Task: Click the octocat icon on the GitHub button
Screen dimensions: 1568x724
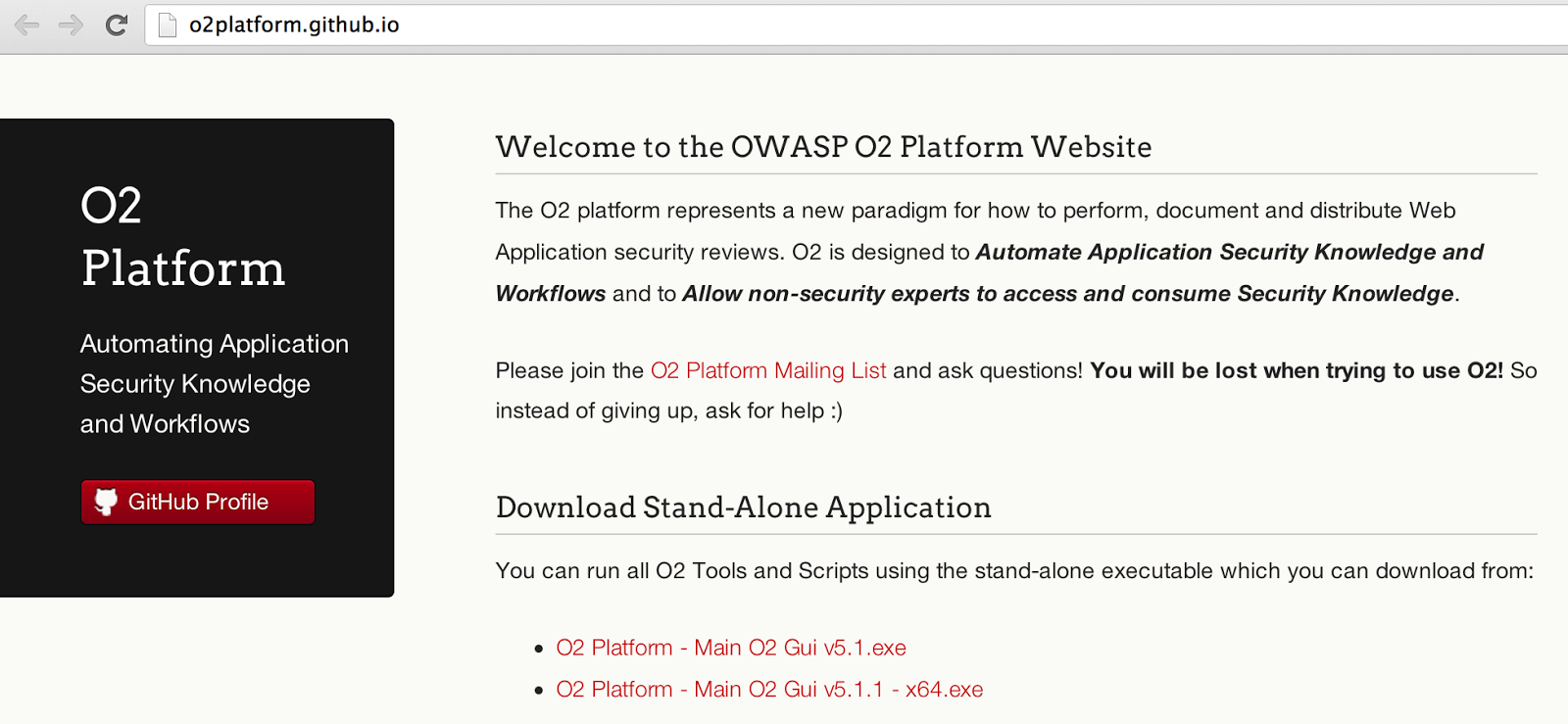Action: [x=106, y=502]
